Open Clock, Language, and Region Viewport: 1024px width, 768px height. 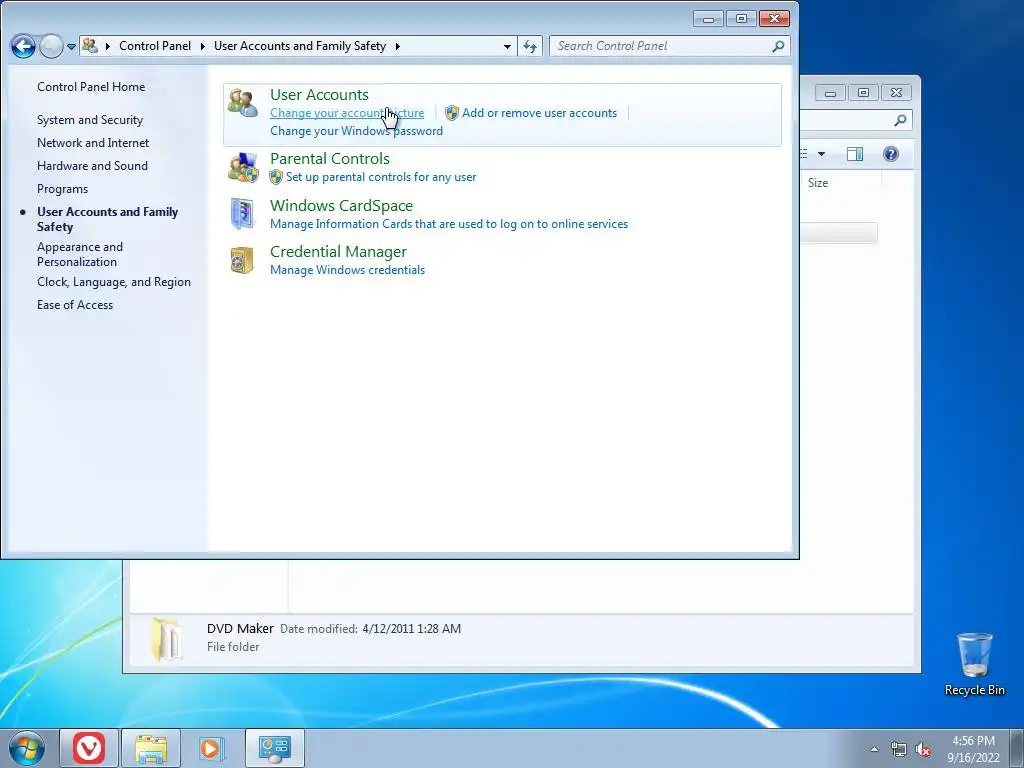point(114,282)
